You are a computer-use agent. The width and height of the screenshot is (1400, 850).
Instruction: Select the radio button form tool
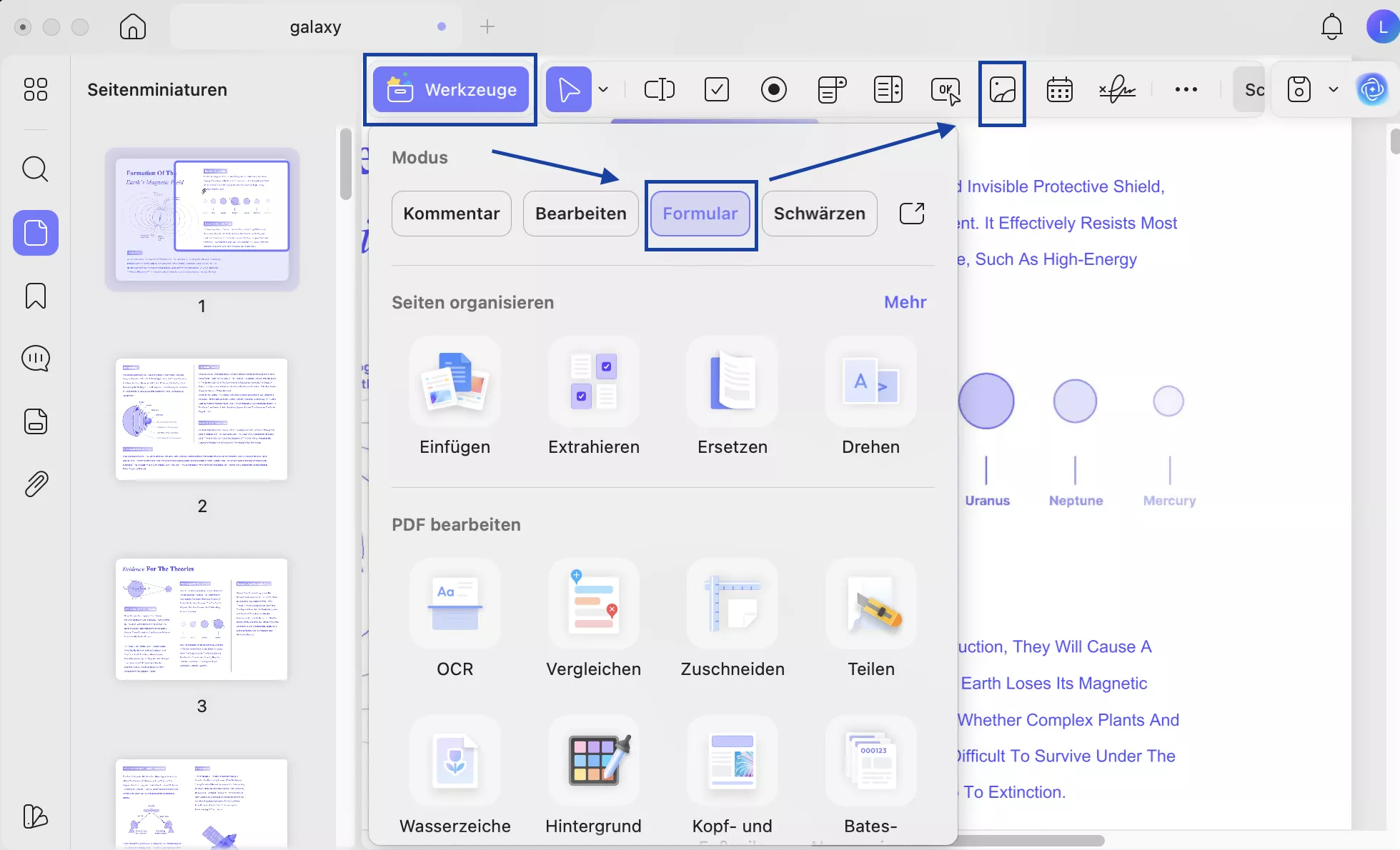pyautogui.click(x=773, y=90)
